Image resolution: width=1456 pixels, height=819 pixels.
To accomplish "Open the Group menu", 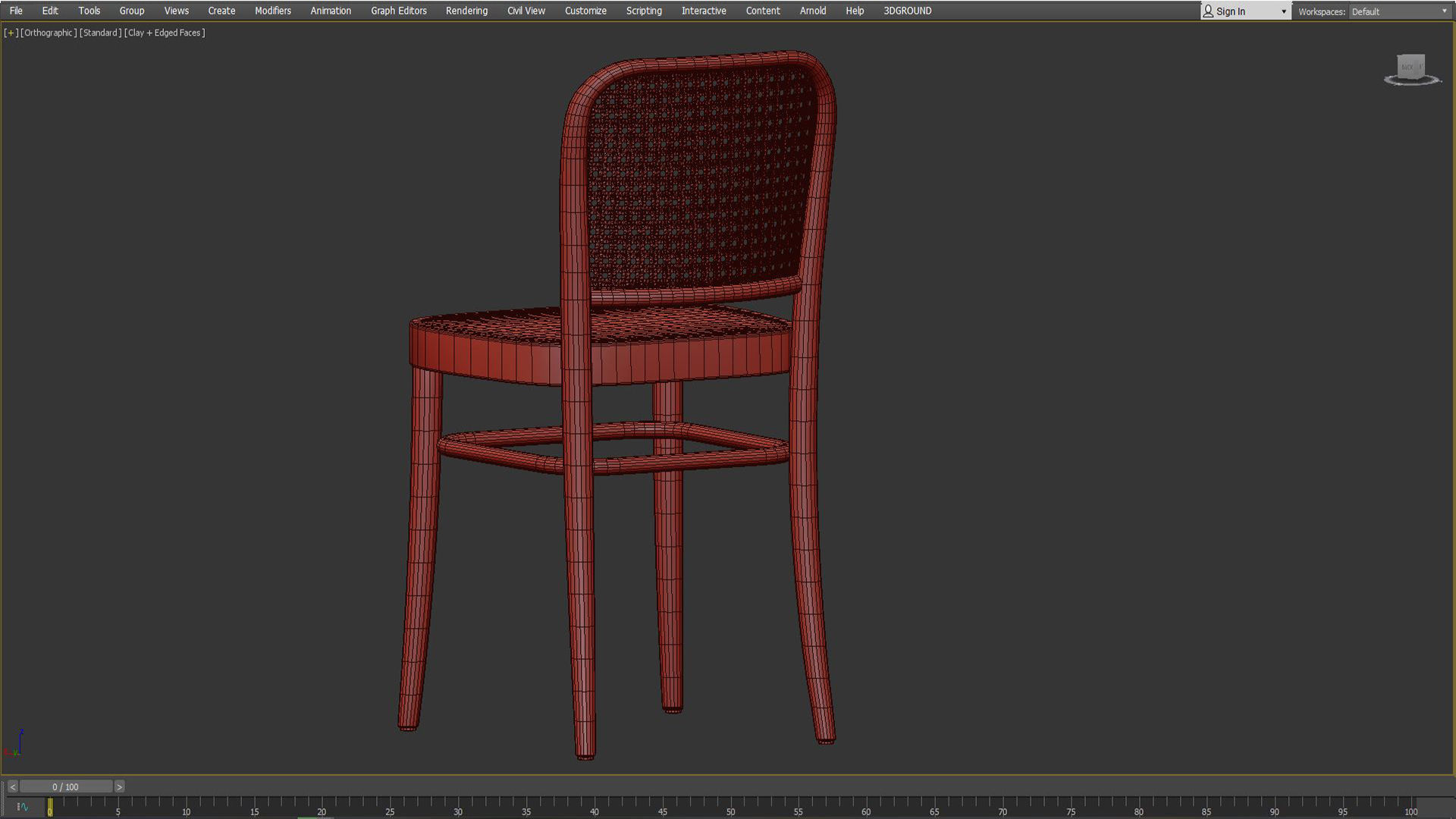I will 132,11.
